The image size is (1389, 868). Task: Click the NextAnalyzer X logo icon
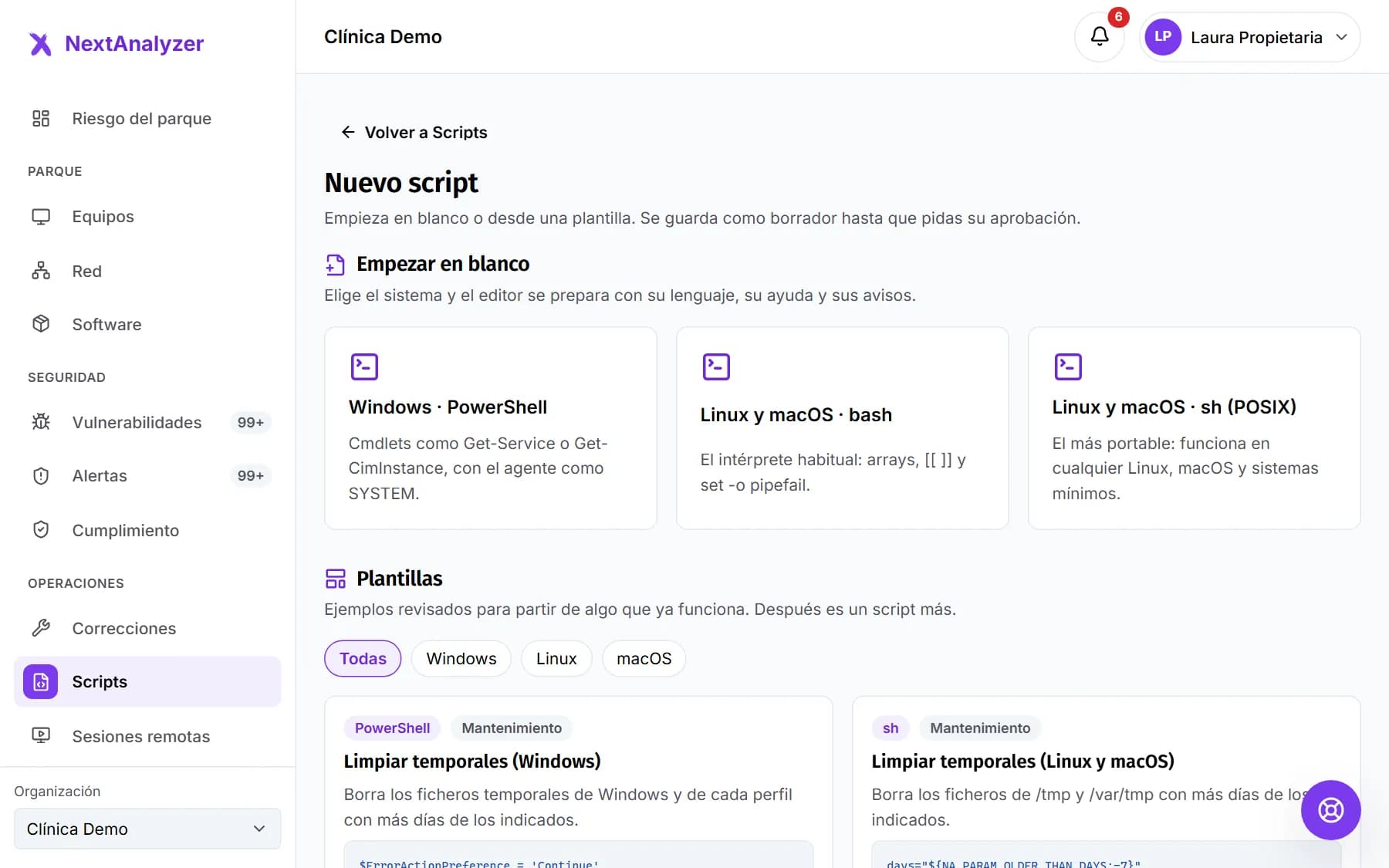pyautogui.click(x=40, y=44)
